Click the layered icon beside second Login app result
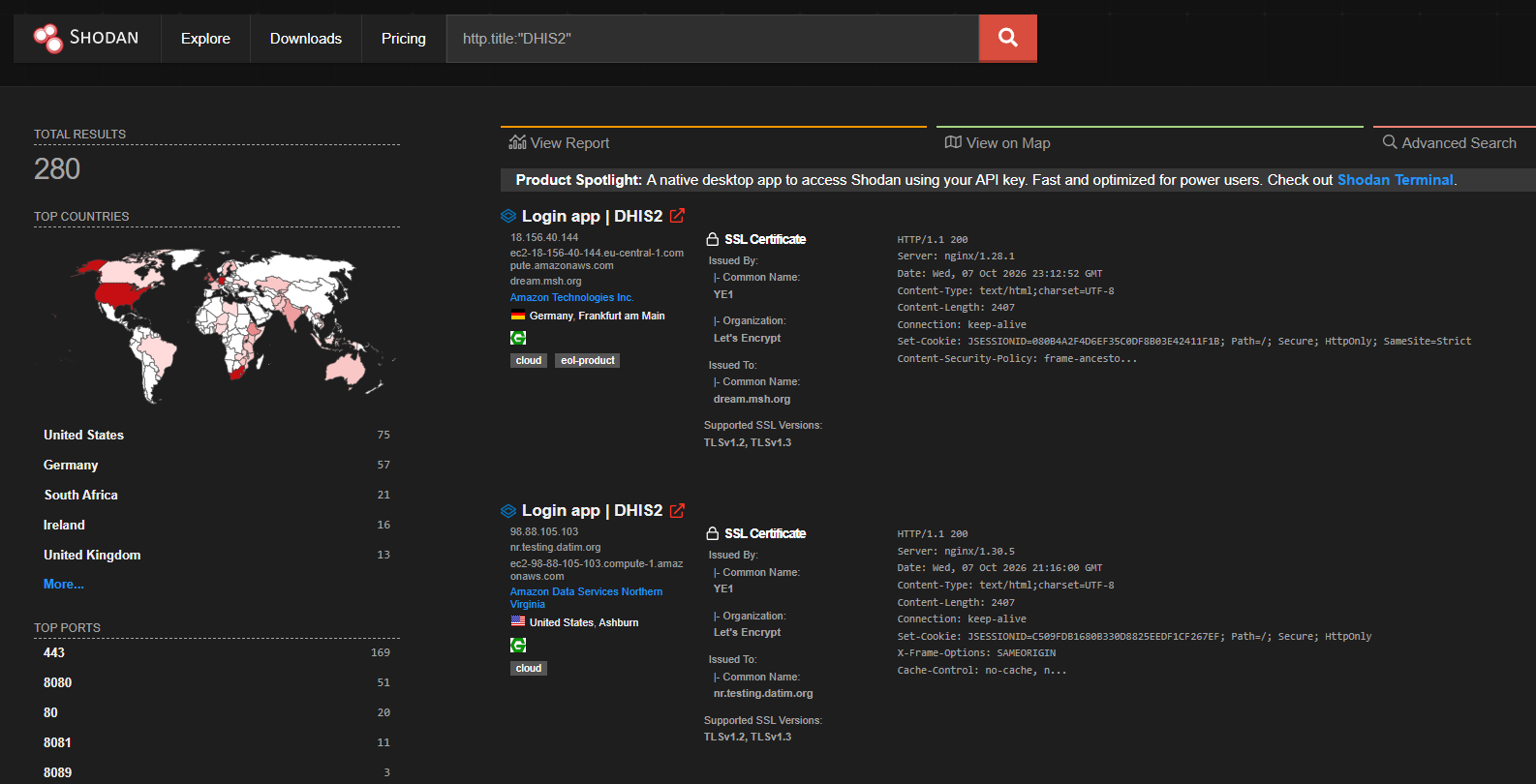 (x=508, y=510)
